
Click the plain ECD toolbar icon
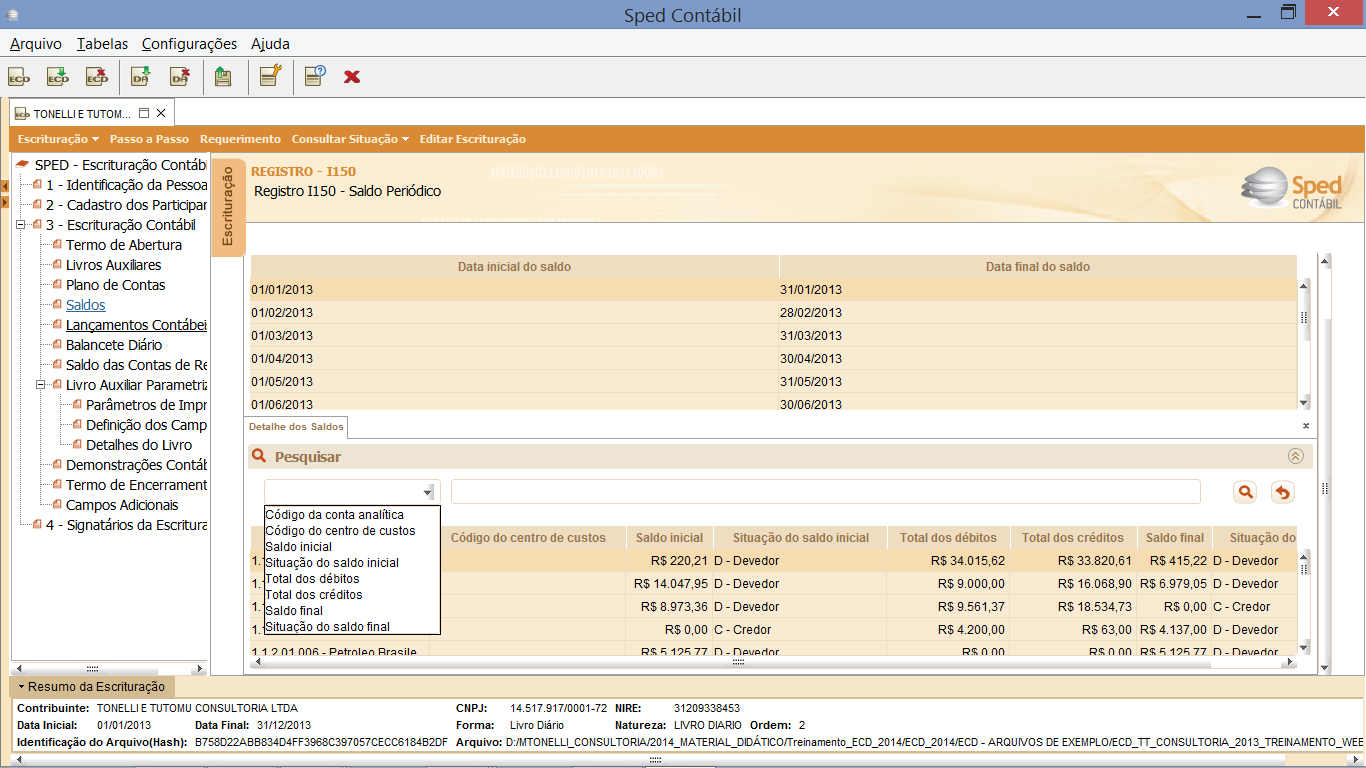click(x=19, y=77)
